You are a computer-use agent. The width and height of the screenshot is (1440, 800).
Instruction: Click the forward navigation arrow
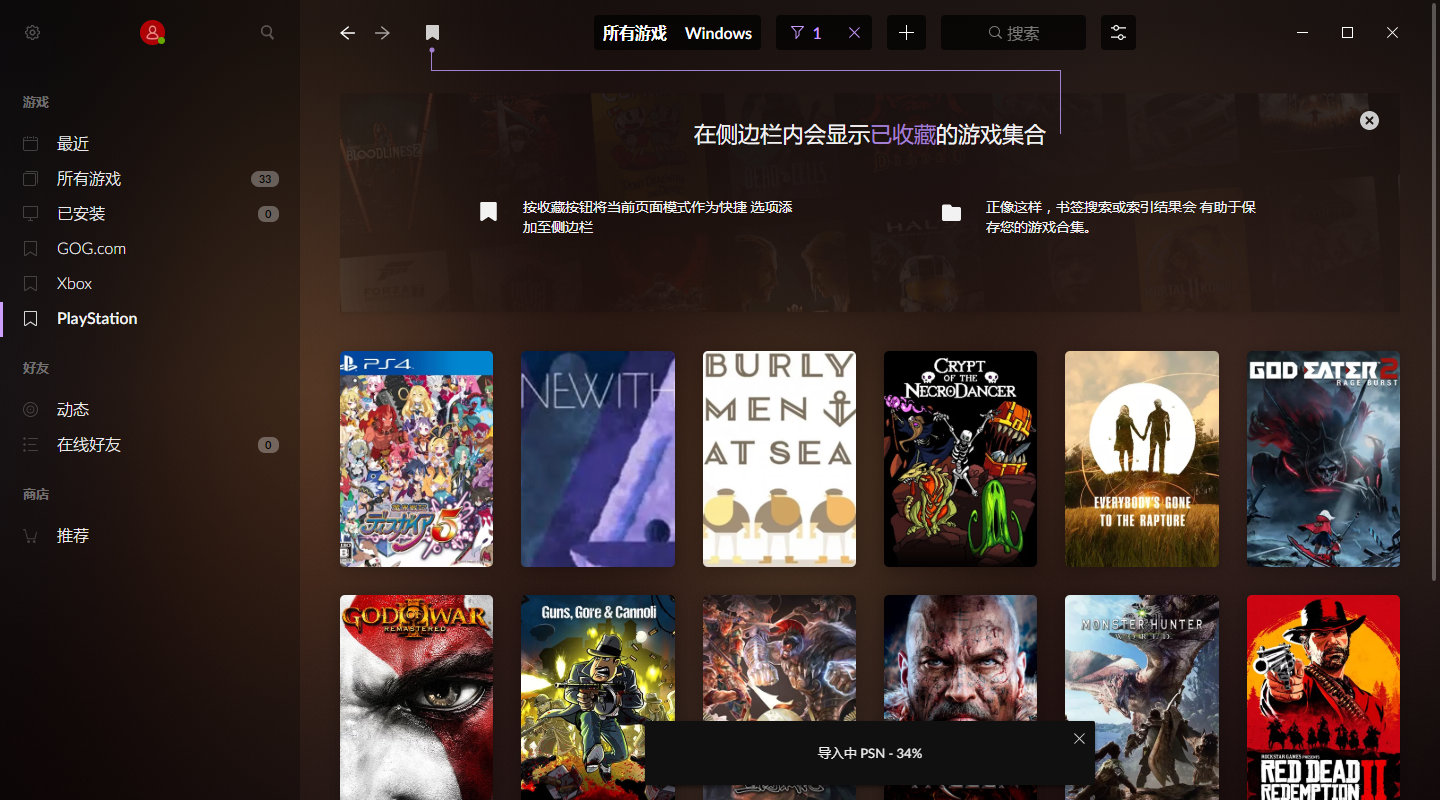tap(381, 32)
